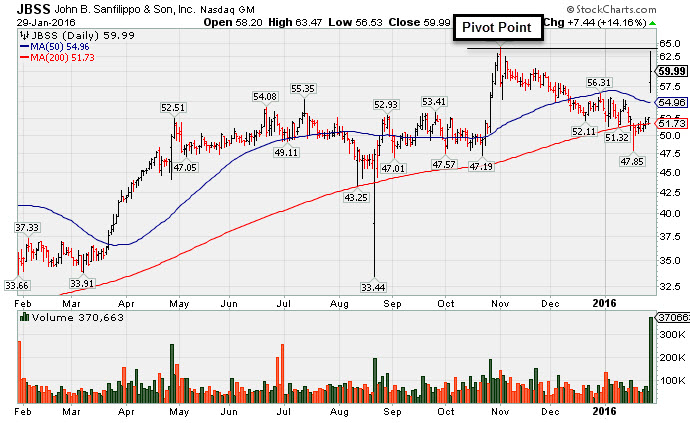Click the 370663 volume flag on the volume axis
Viewport: 690px width, 423px height.
(673, 317)
